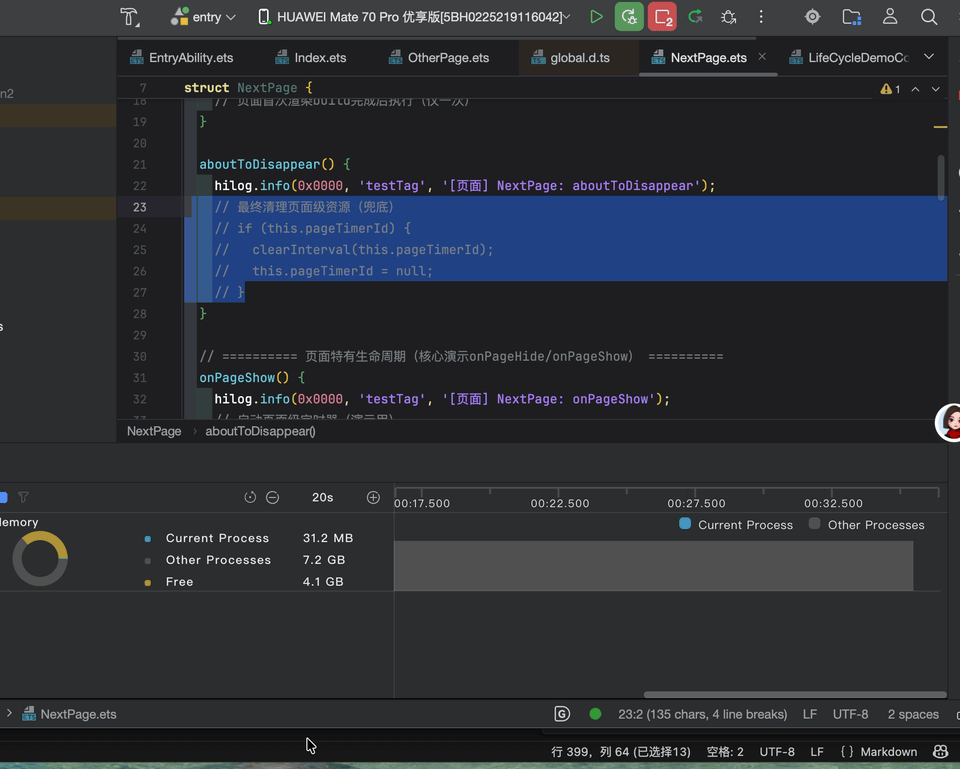Click the green Run play icon
Image resolution: width=960 pixels, height=769 pixels.
coord(596,17)
